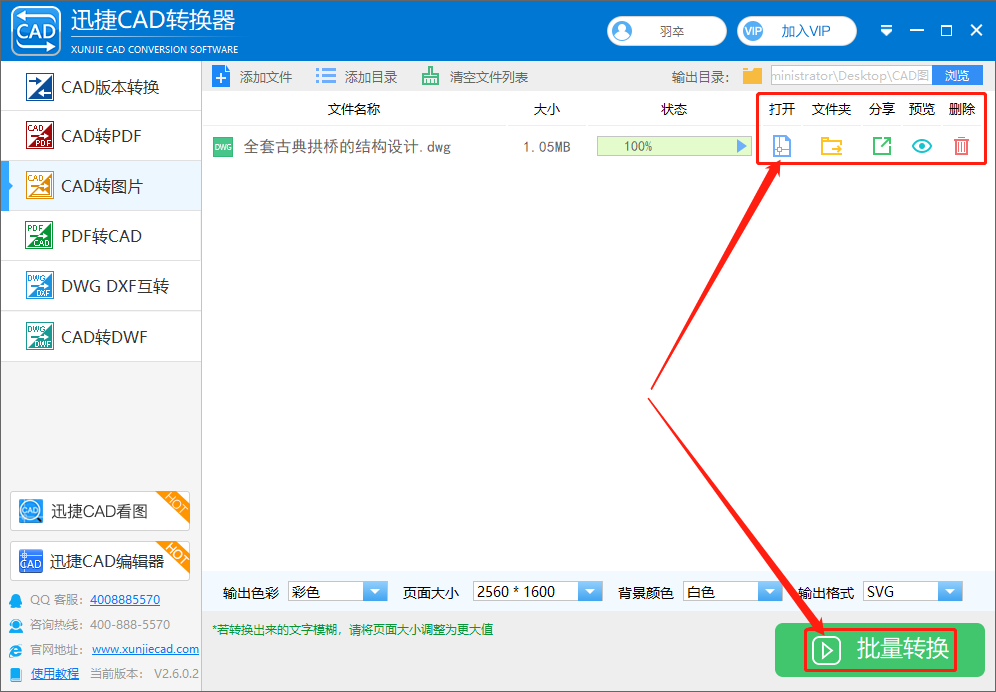Screen dimensions: 996x692
Task: Click the tutorial book icon
Action: point(16,674)
